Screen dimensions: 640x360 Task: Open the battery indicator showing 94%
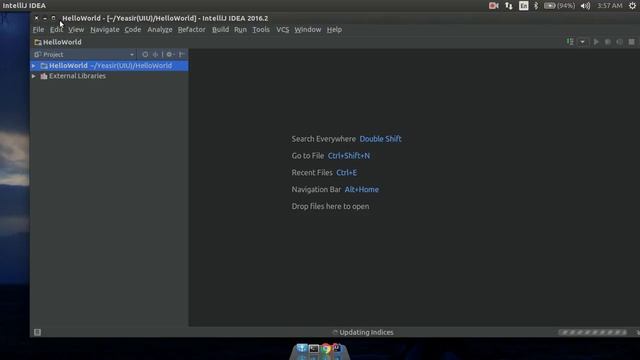coord(560,6)
